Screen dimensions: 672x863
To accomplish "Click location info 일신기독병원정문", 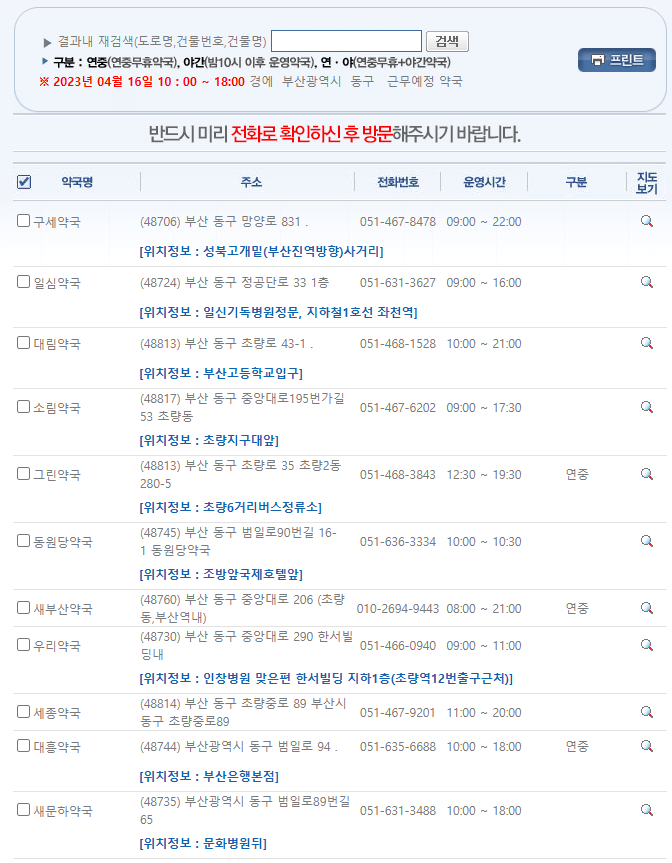I will 278,313.
